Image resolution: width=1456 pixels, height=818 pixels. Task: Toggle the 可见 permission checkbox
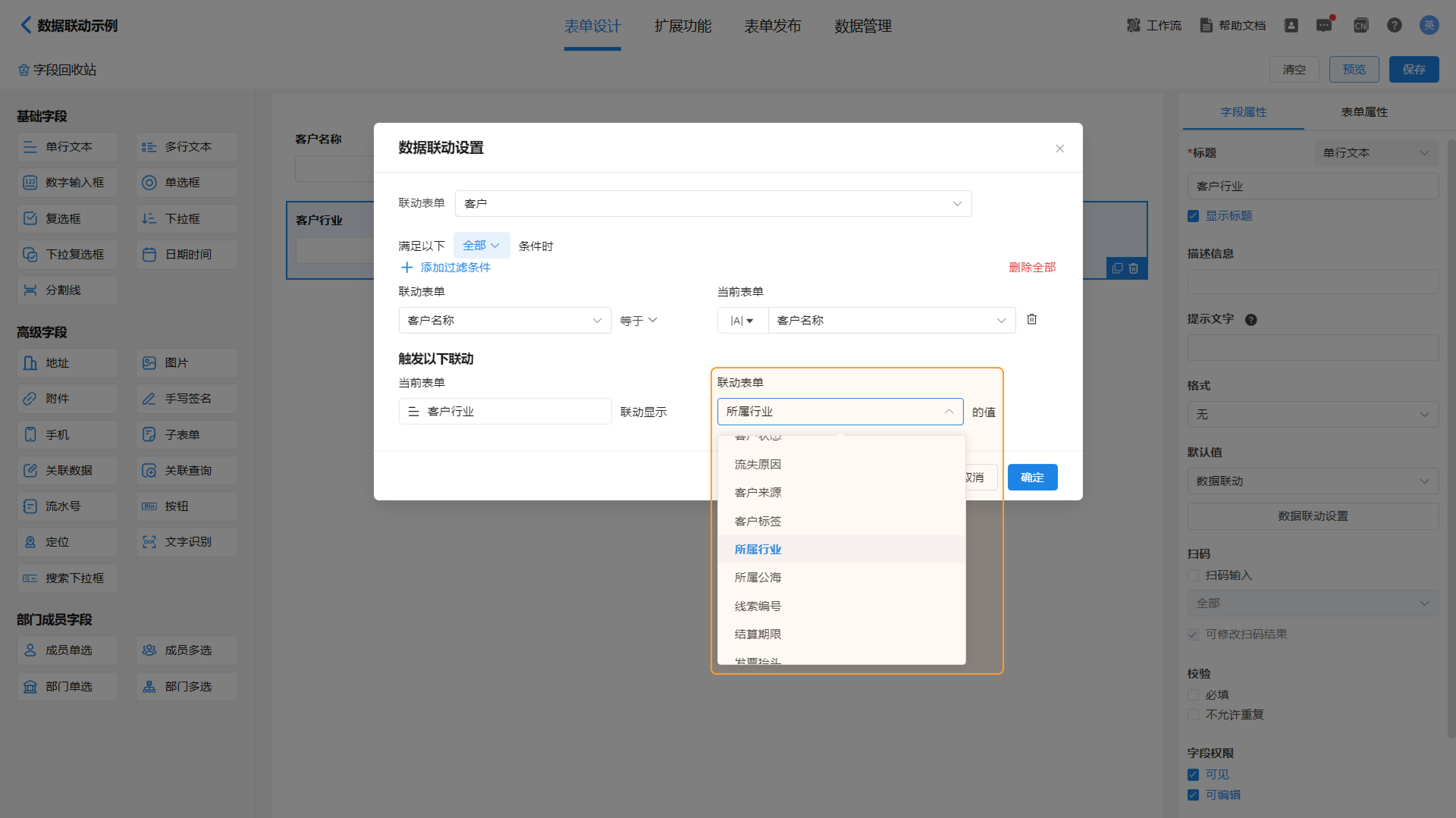point(1193,774)
